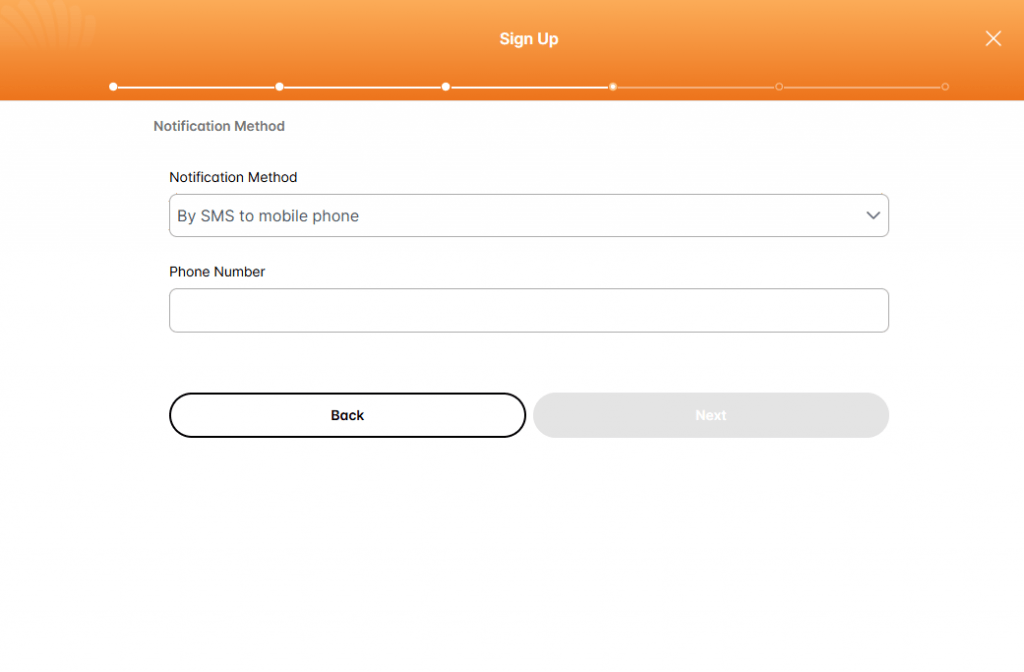Click the faded progress line between the fifth and sixth steps
The image size is (1024, 672).
point(862,87)
